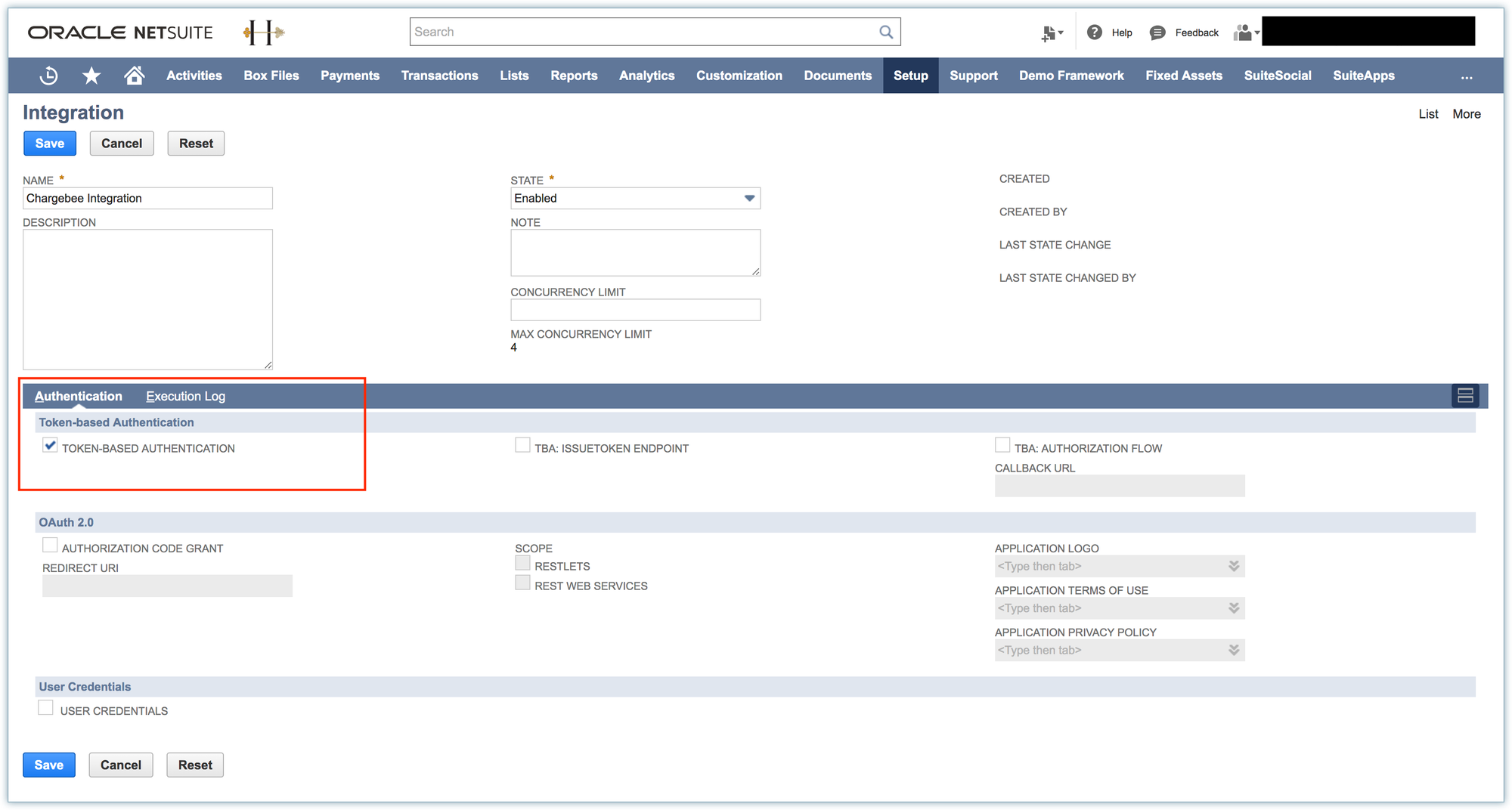
Task: Open the Payments menu
Action: coord(350,76)
